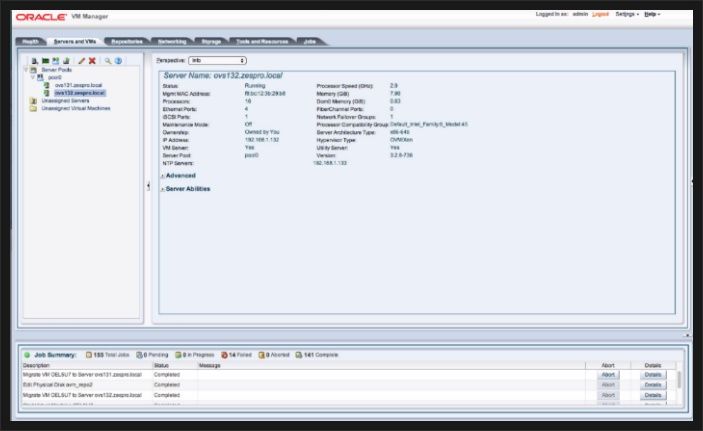Select Unassigned Servers tree item
Viewport: 703px width, 431px height.
point(65,100)
